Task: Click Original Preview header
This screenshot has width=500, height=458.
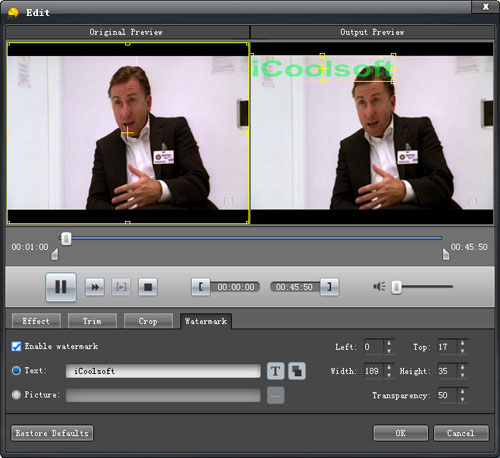Action: pyautogui.click(x=126, y=32)
